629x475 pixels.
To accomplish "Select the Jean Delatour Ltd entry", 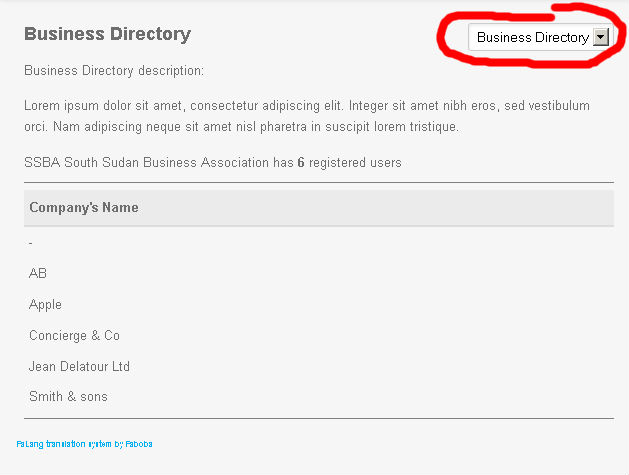I will (79, 366).
